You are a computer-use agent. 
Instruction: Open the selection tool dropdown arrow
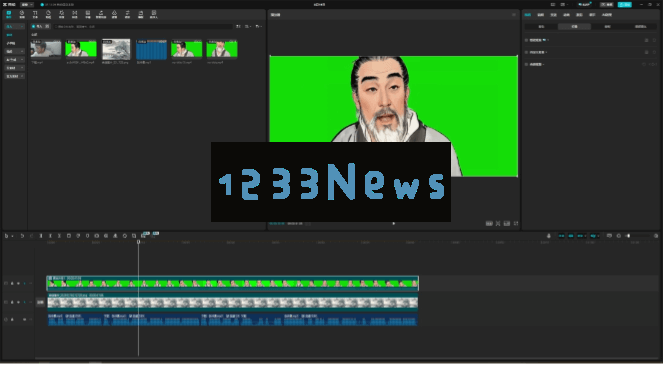click(x=12, y=236)
